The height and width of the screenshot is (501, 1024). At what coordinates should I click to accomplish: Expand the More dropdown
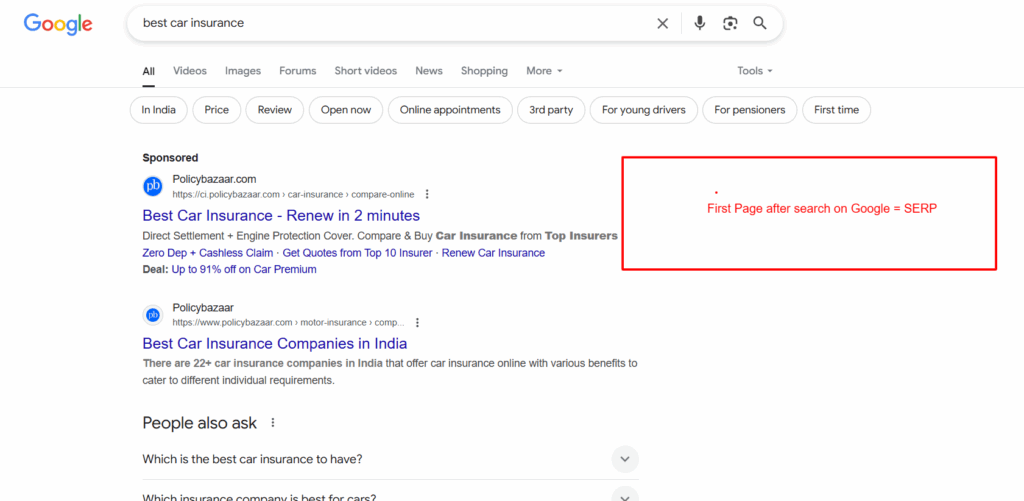point(545,71)
